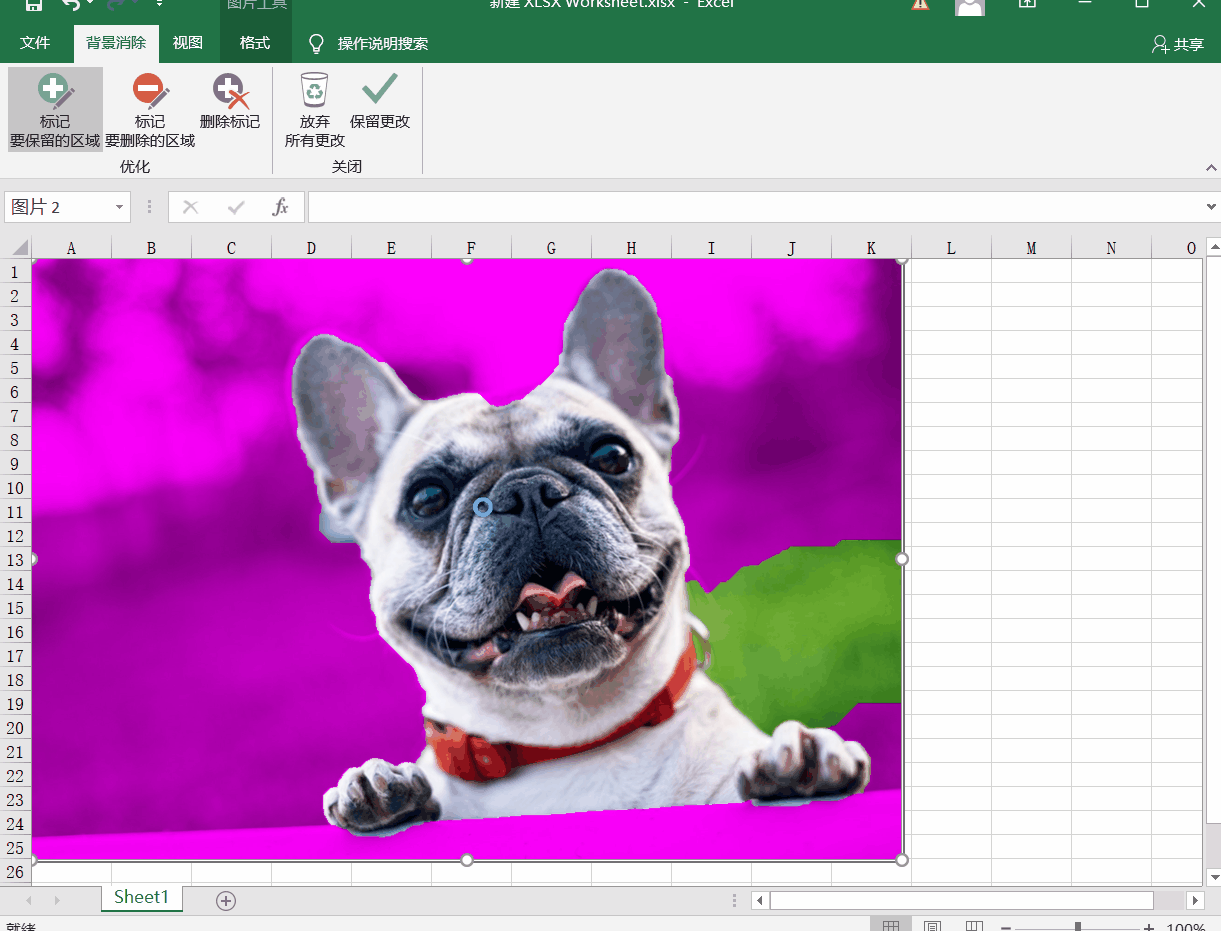The width and height of the screenshot is (1221, 931).
Task: Click the picture's bottom-middle resize handle
Action: [466, 860]
